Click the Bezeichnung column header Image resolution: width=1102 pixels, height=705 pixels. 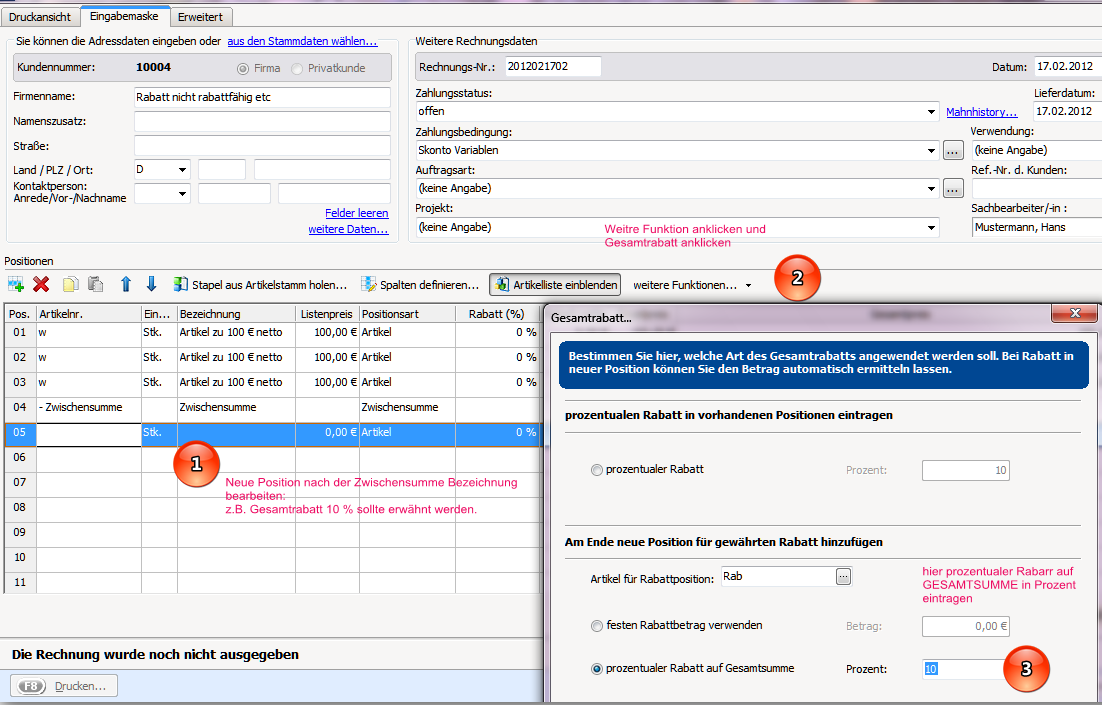click(236, 314)
